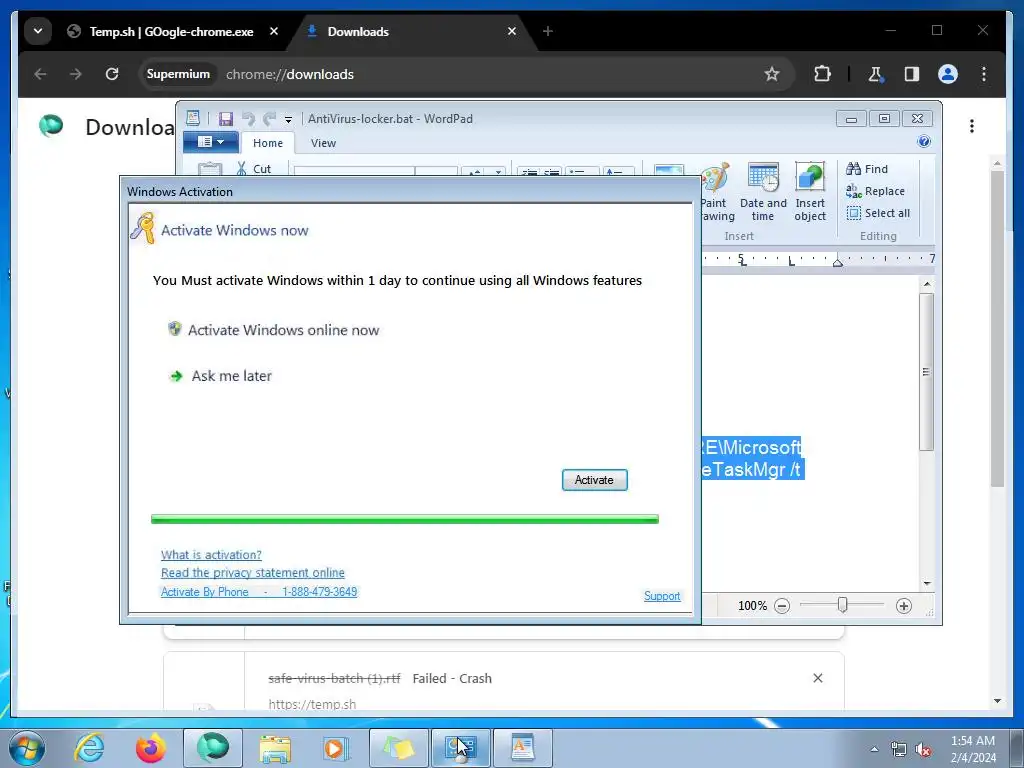Click the WordPad document icon in title bar
This screenshot has width=1024, height=768.
click(x=193, y=118)
